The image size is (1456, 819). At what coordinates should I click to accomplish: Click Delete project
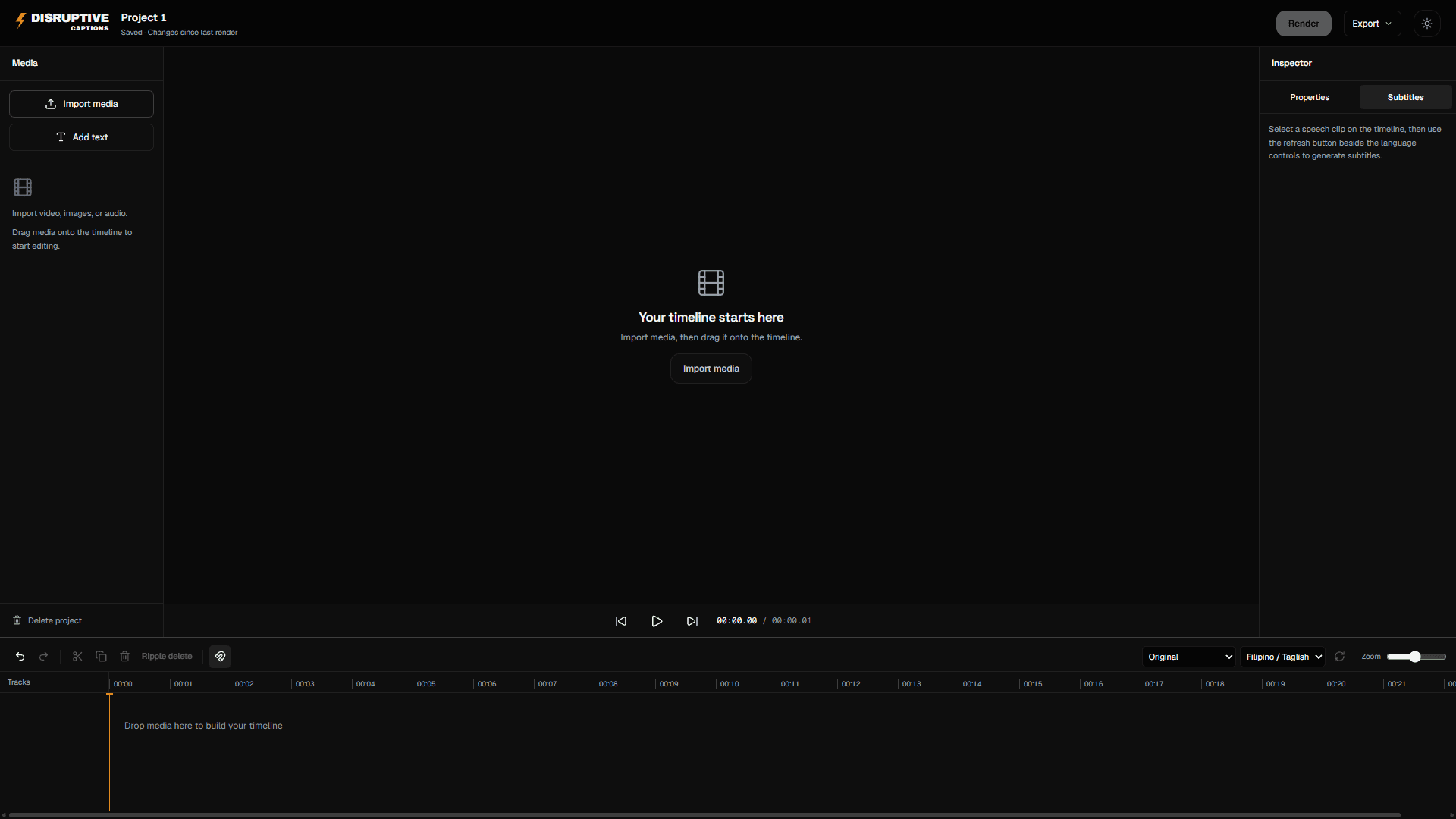[47, 620]
